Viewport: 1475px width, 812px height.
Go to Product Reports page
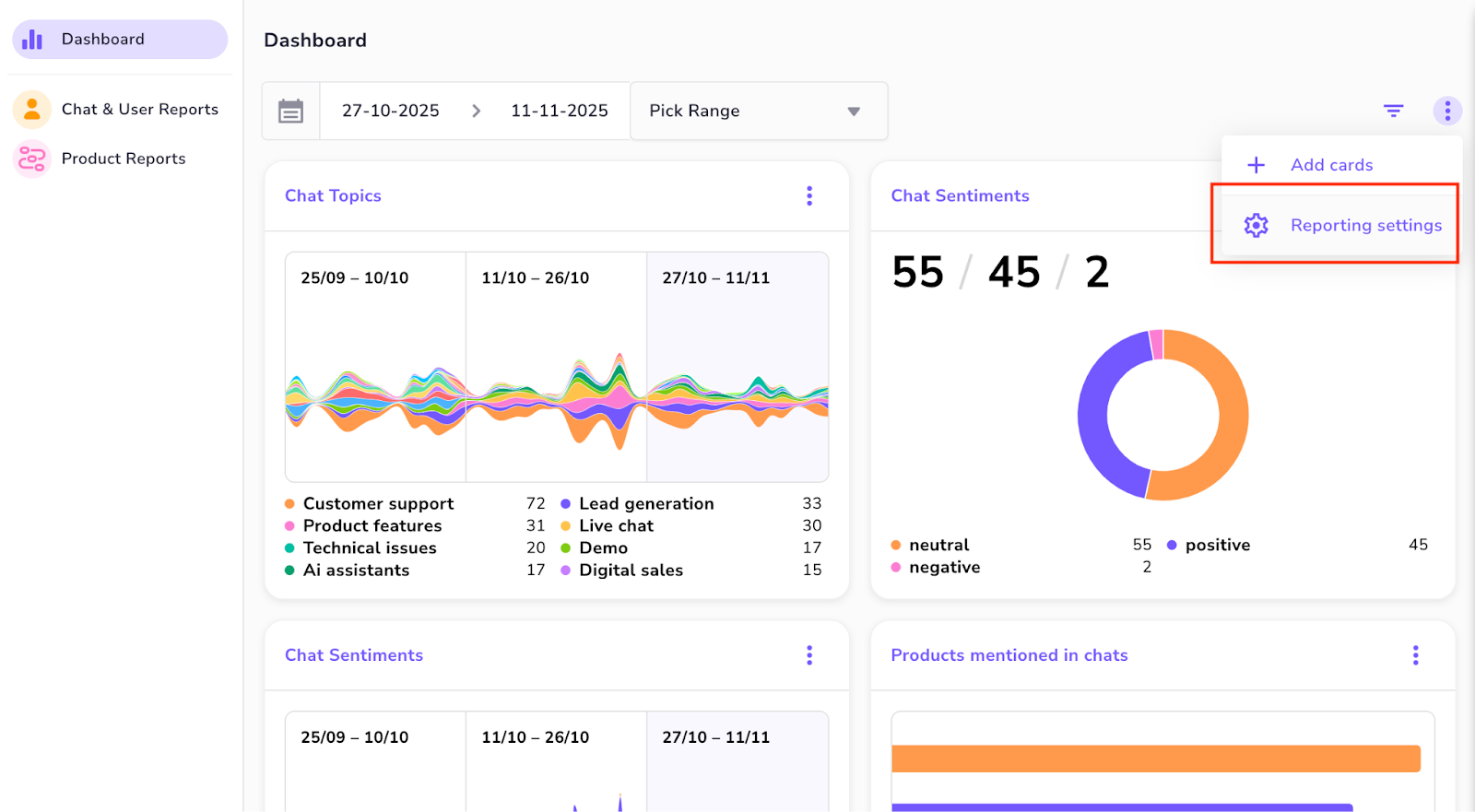pyautogui.click(x=124, y=159)
